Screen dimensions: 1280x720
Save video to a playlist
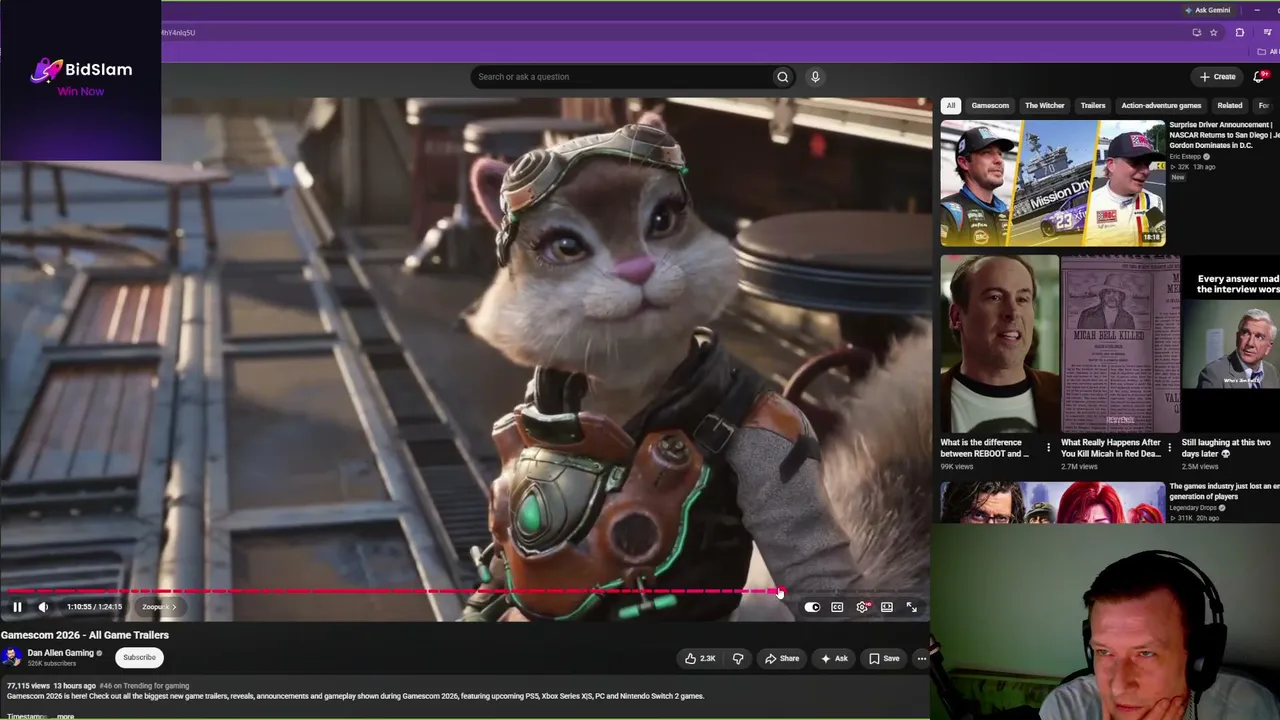point(884,658)
